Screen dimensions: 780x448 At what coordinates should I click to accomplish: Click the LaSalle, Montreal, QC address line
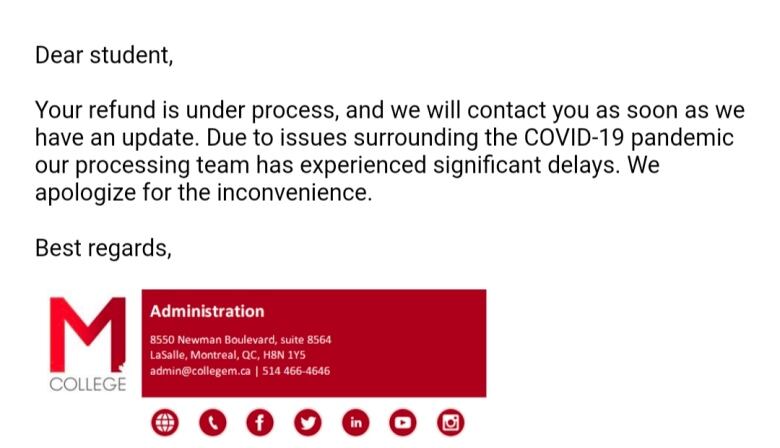coord(227,355)
